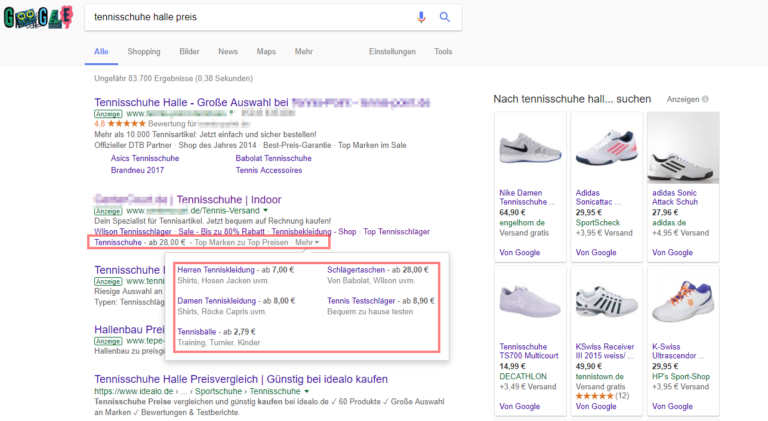
Task: Focus the search box with tennisschuhe query
Action: click(x=250, y=17)
